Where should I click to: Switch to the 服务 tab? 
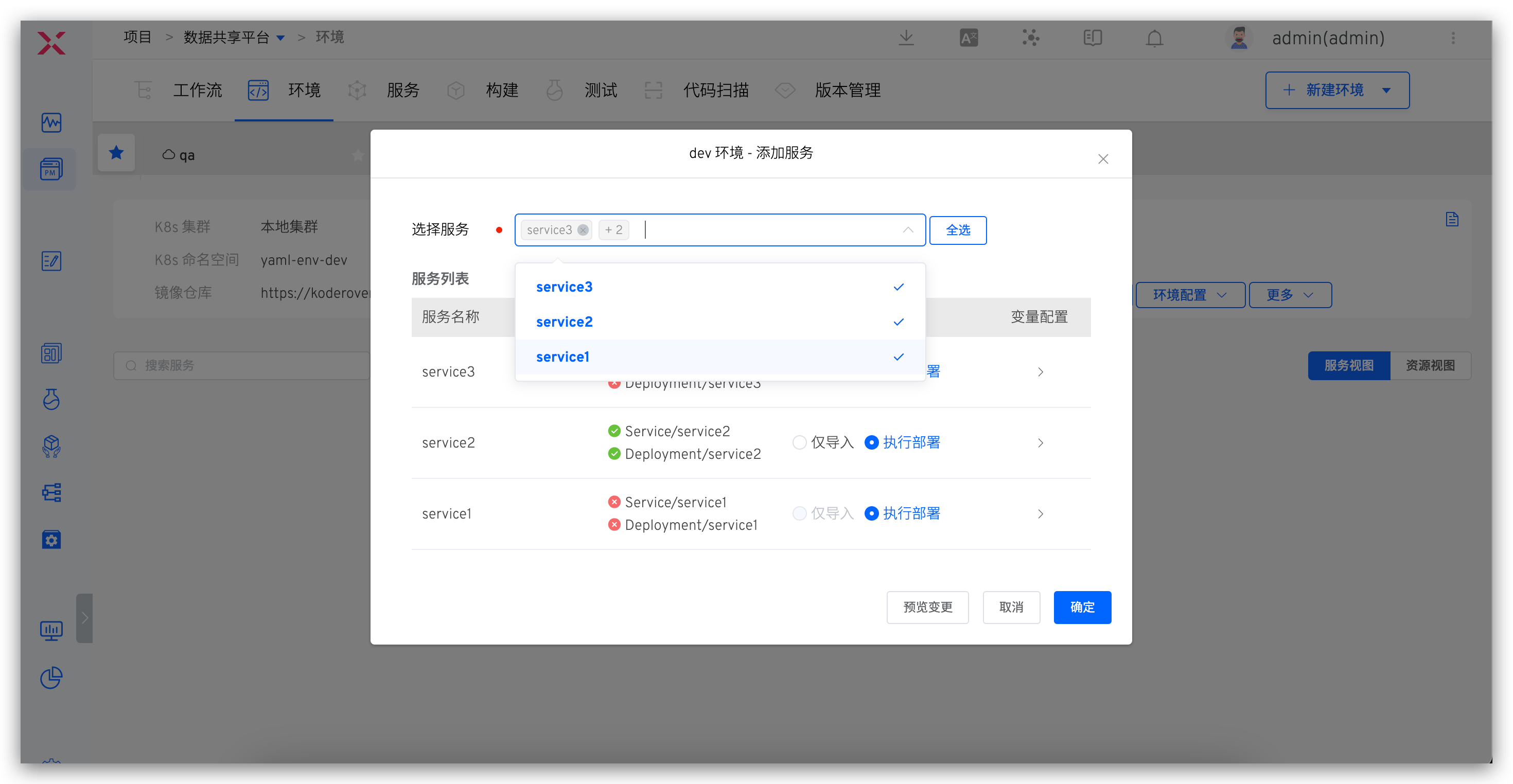pos(403,91)
